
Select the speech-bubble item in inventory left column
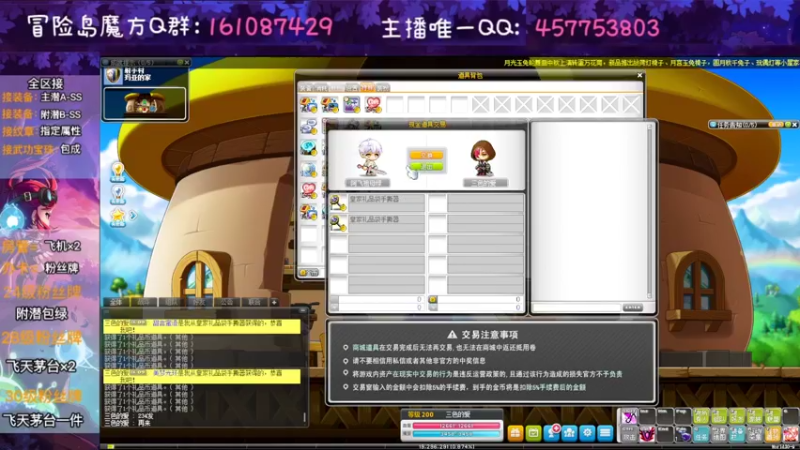point(308,126)
